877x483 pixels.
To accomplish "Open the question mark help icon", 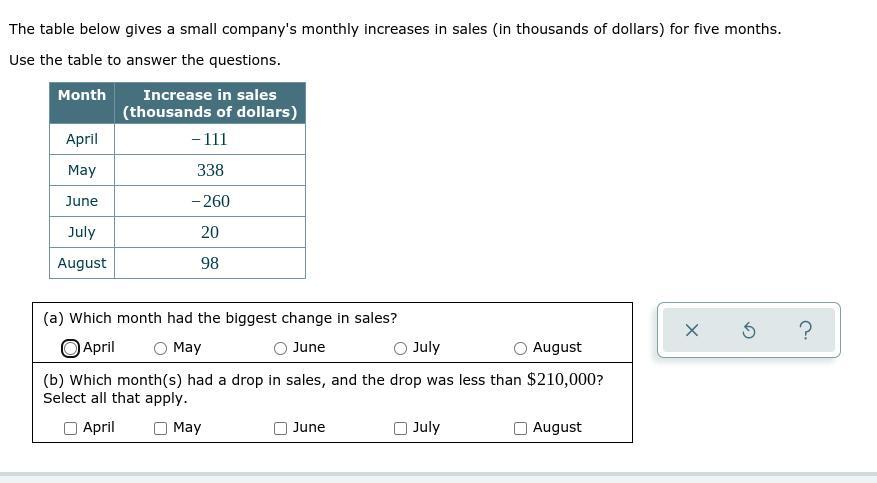I will pyautogui.click(x=806, y=330).
